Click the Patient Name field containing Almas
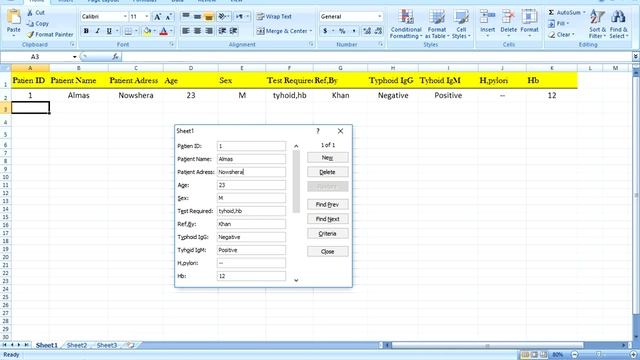Screen dimensions: 640x360 (251, 159)
